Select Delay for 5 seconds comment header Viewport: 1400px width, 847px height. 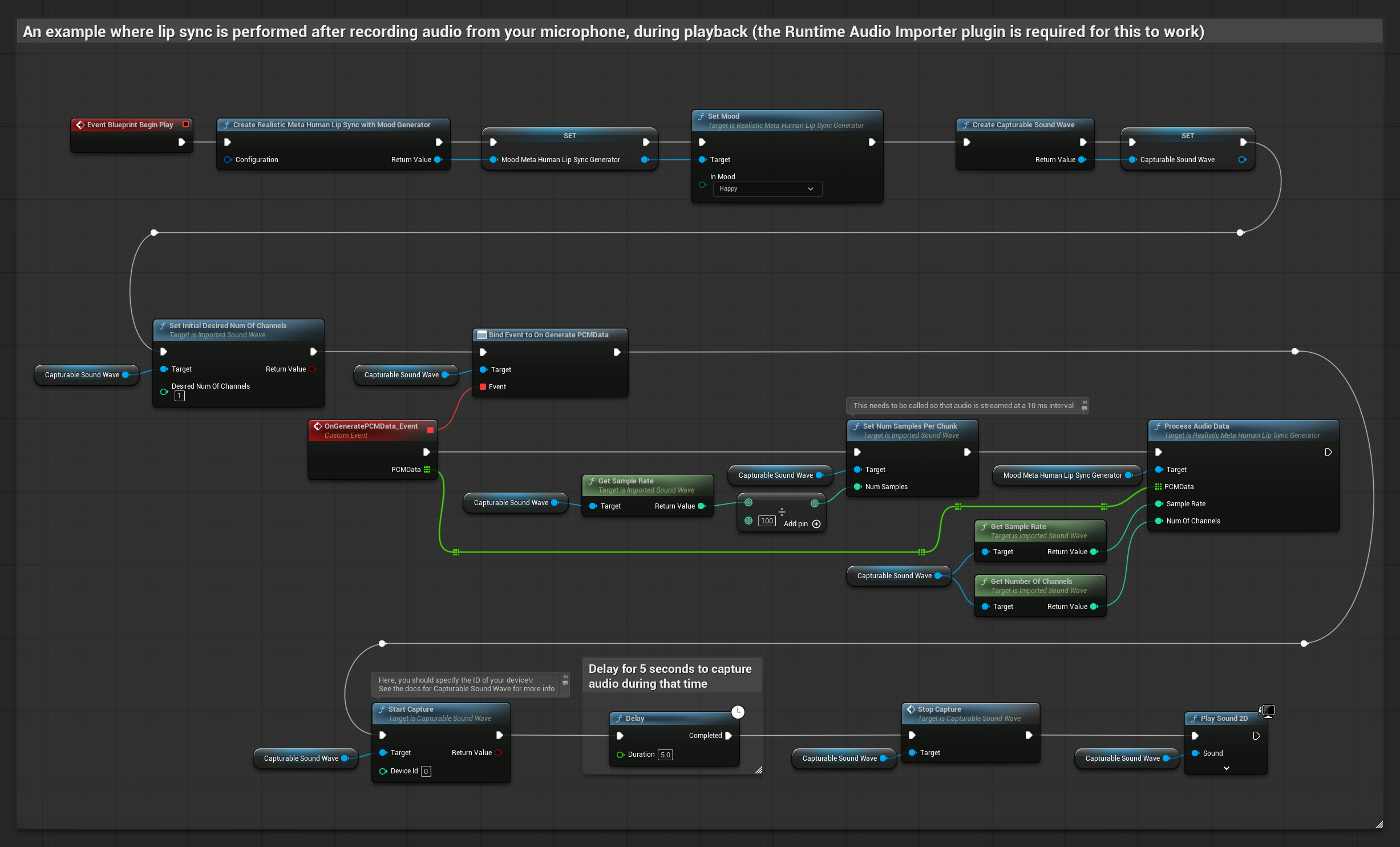click(x=671, y=676)
